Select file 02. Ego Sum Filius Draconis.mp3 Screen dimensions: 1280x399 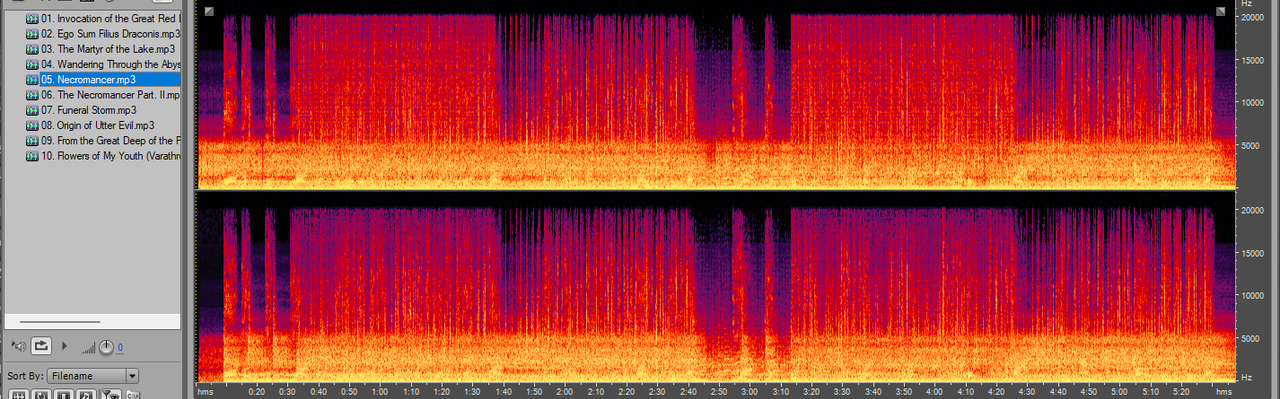[x=110, y=34]
